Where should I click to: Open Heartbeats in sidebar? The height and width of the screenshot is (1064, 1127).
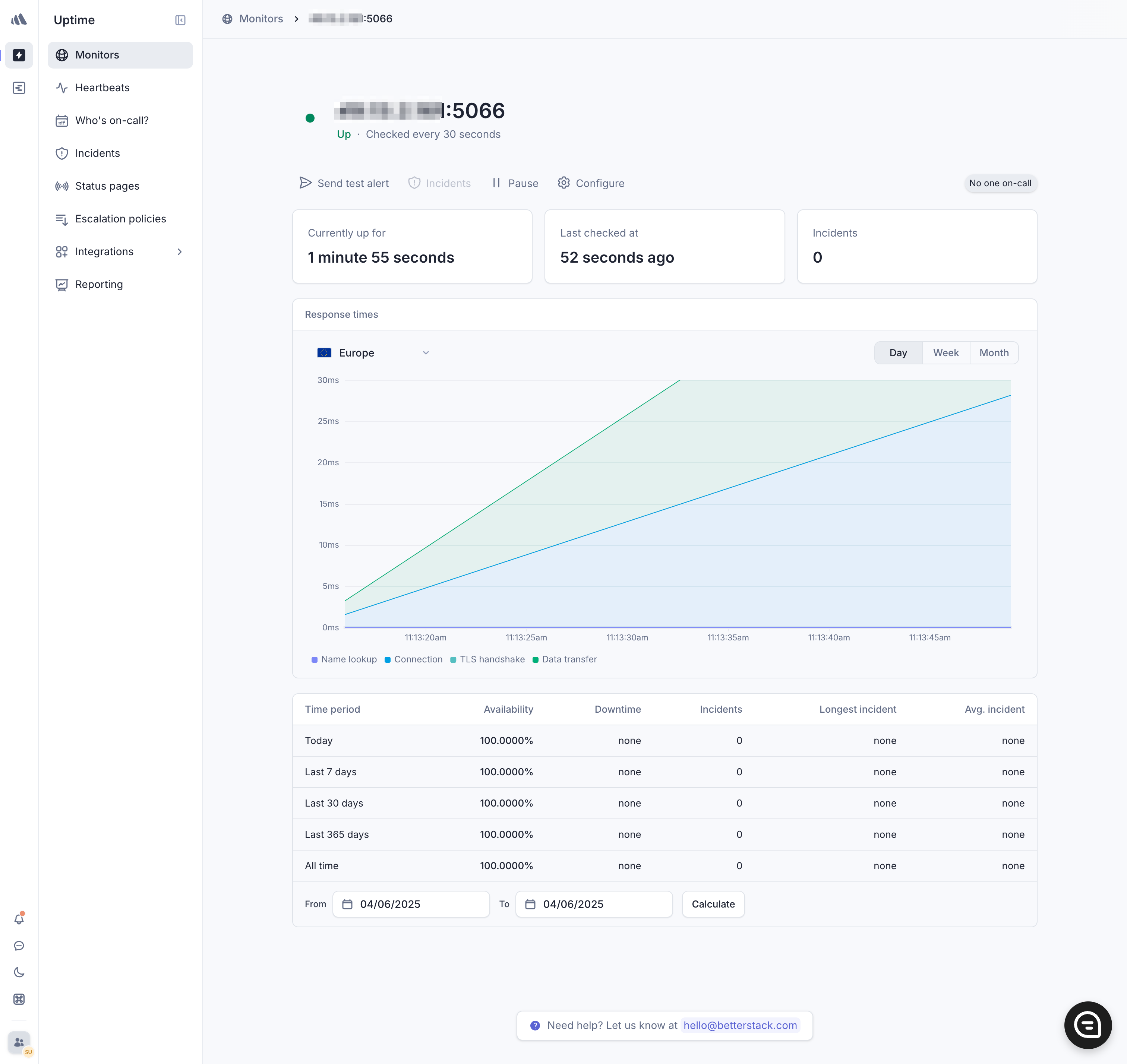[120, 88]
